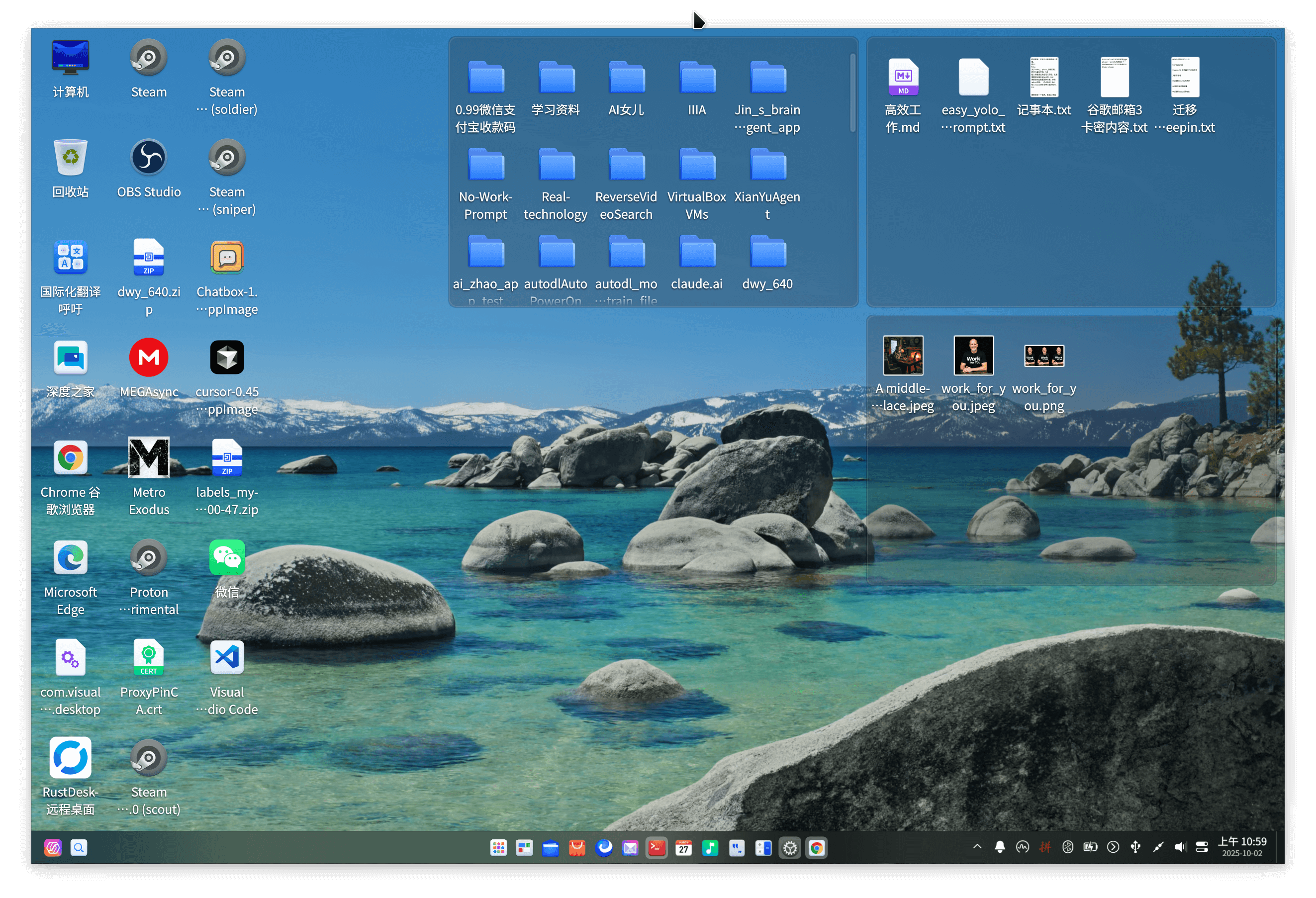This screenshot has width=1316, height=898.
Task: Select the 回收站 trash icon
Action: tap(70, 158)
